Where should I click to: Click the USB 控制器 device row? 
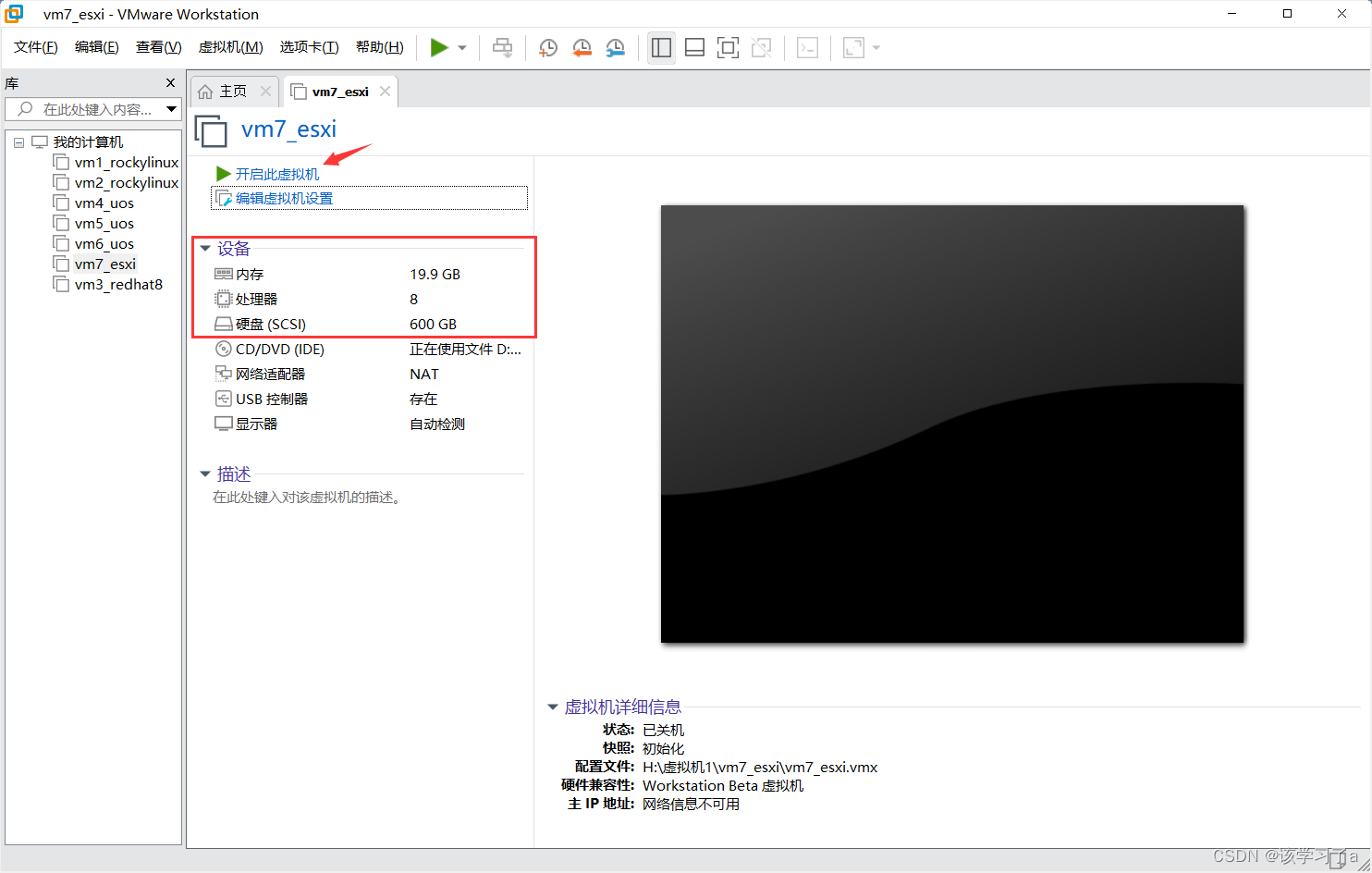point(369,399)
